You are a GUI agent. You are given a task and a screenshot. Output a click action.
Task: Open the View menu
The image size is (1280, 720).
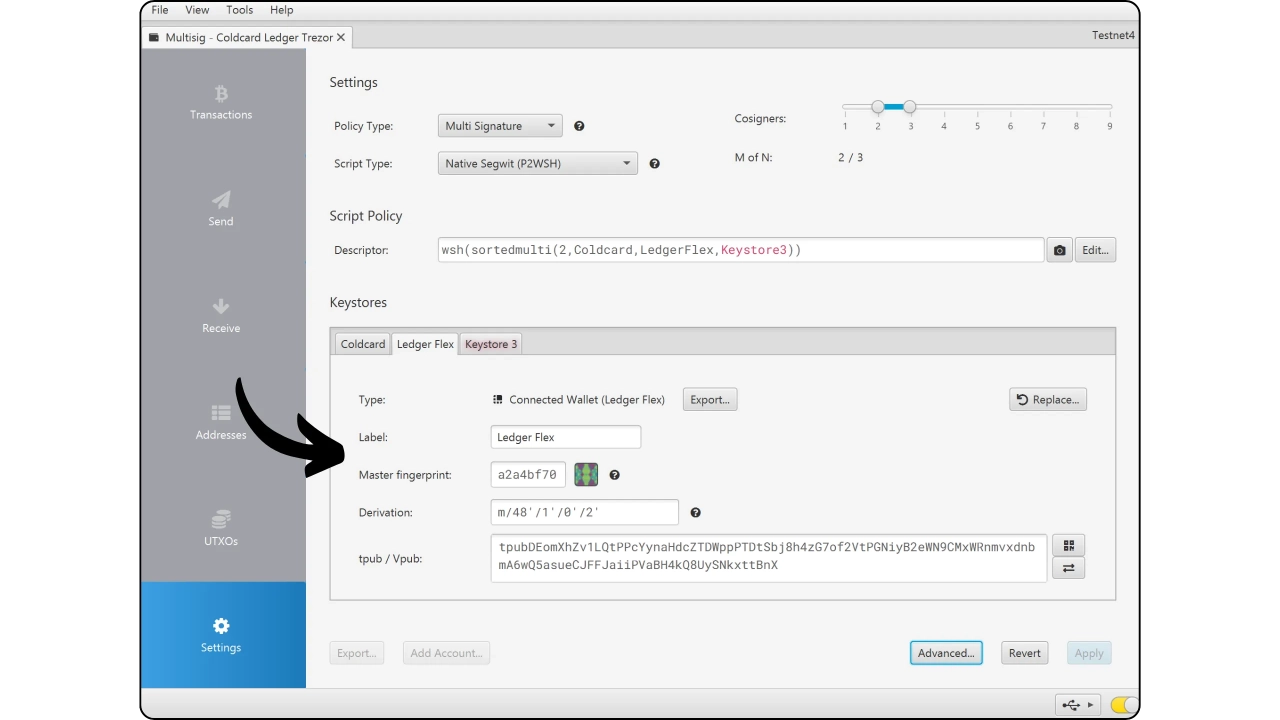click(197, 10)
